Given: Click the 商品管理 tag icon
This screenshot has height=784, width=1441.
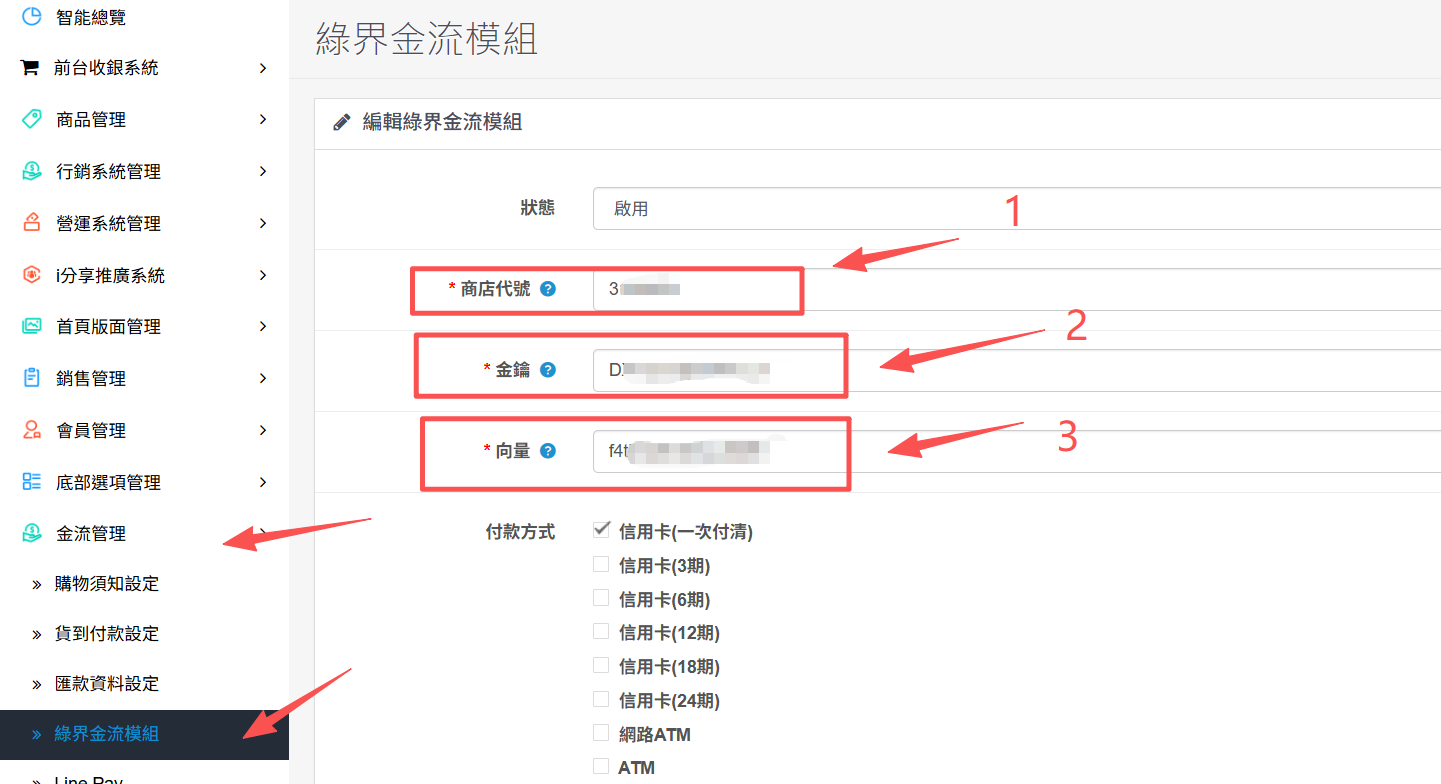Looking at the screenshot, I should (32, 119).
